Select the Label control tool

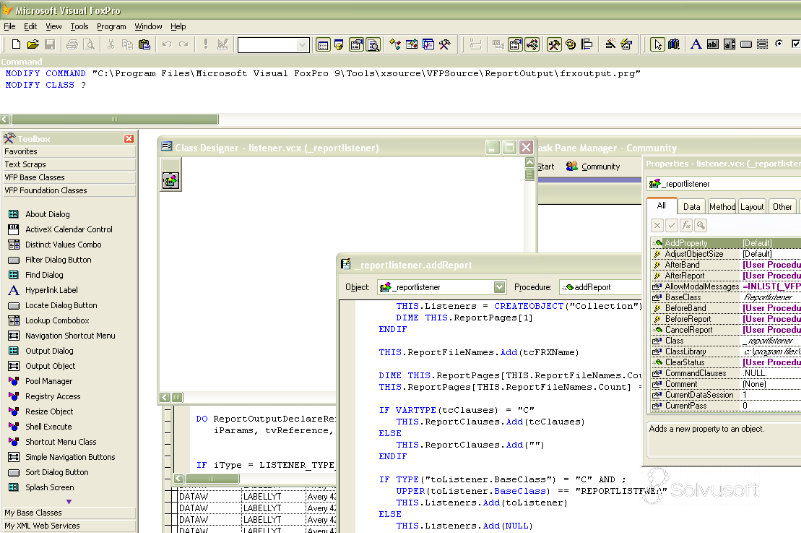(695, 44)
